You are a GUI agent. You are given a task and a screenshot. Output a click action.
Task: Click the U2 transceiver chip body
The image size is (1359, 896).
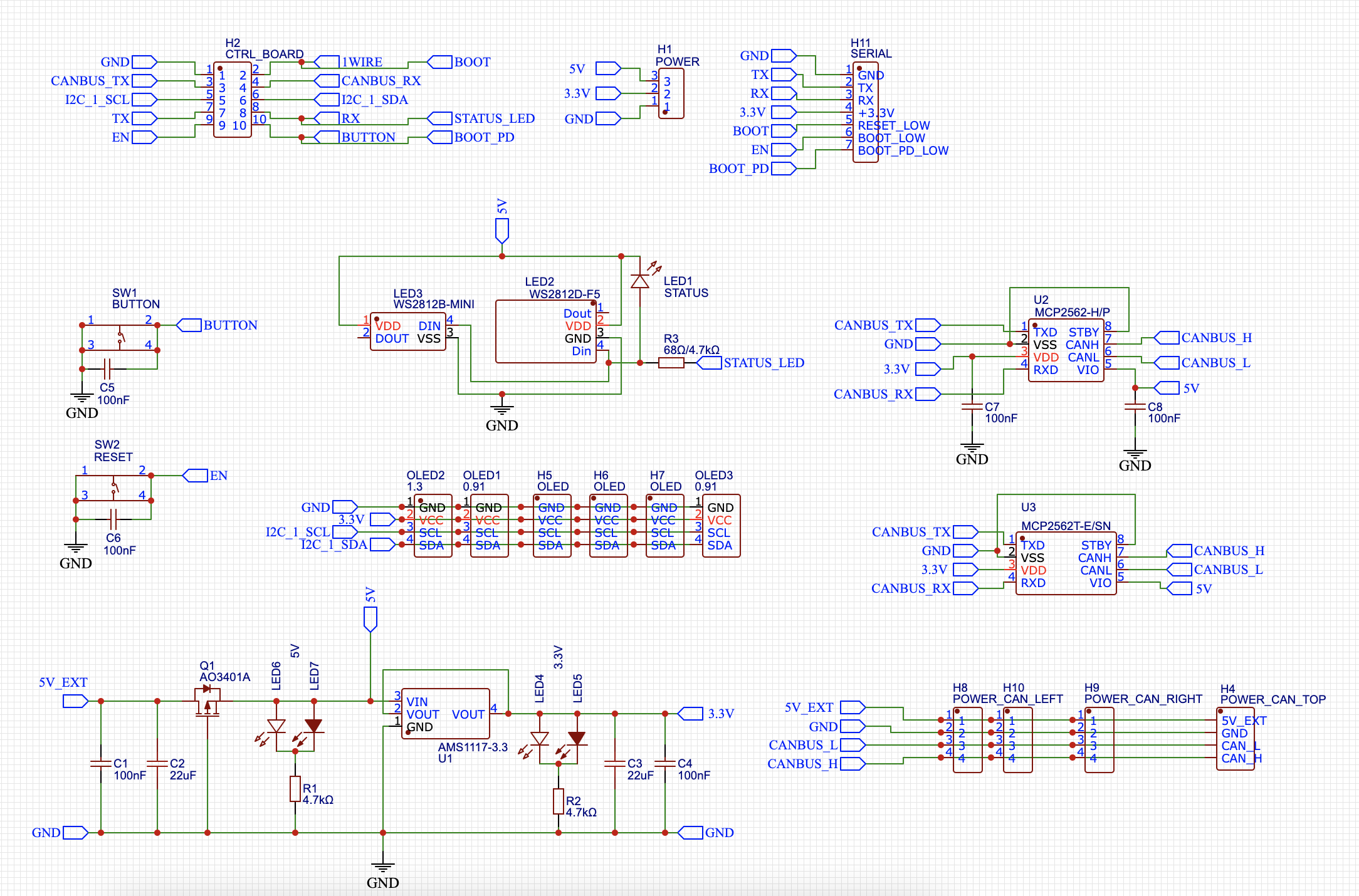click(x=1066, y=350)
